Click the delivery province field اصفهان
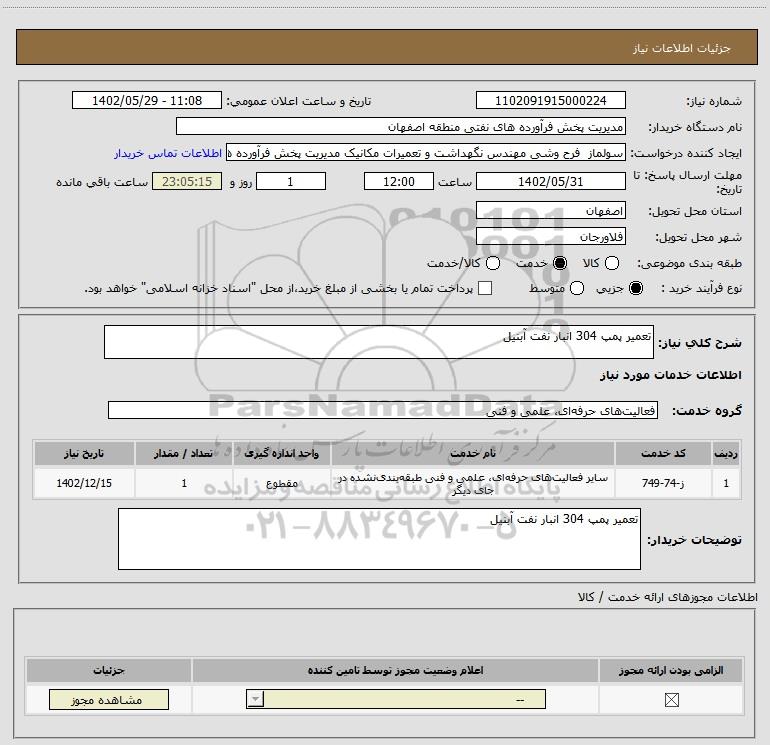 coord(550,211)
